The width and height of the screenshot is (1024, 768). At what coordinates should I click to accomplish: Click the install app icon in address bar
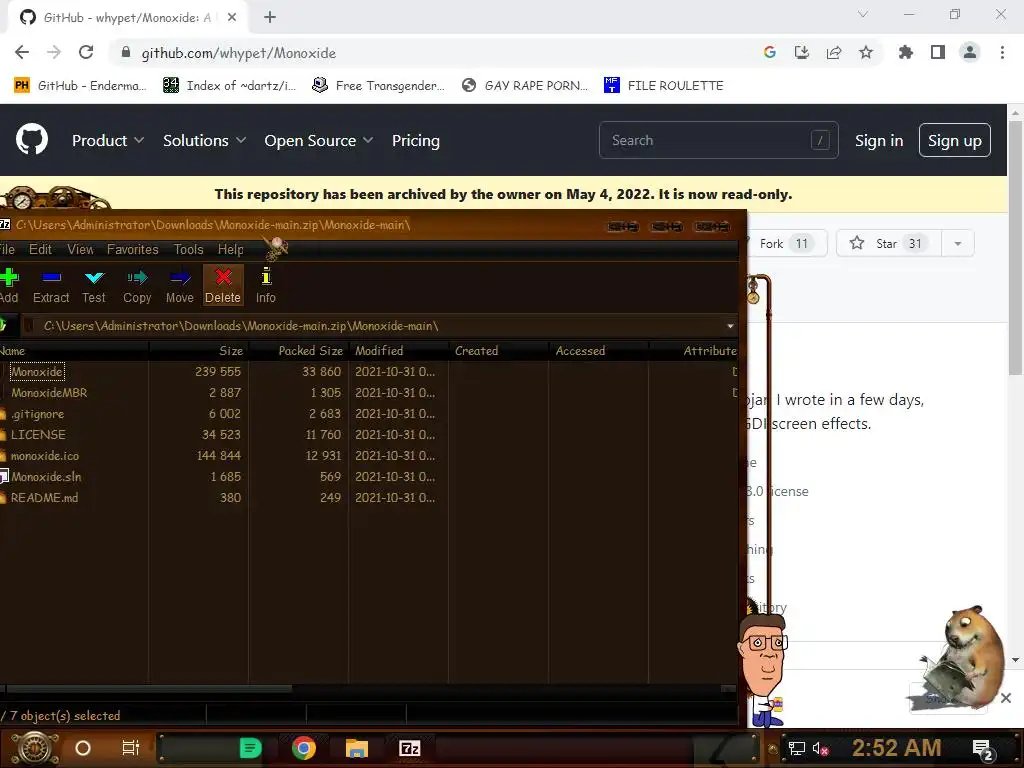[802, 52]
